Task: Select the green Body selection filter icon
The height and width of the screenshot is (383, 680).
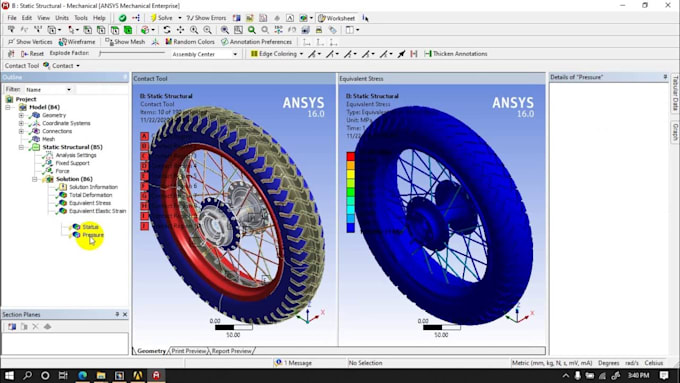Action: pyautogui.click(x=128, y=30)
